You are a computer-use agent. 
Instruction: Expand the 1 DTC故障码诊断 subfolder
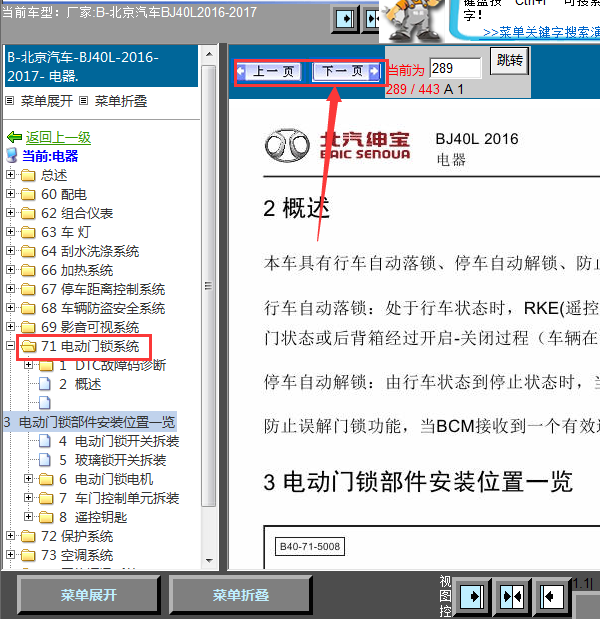pyautogui.click(x=28, y=365)
